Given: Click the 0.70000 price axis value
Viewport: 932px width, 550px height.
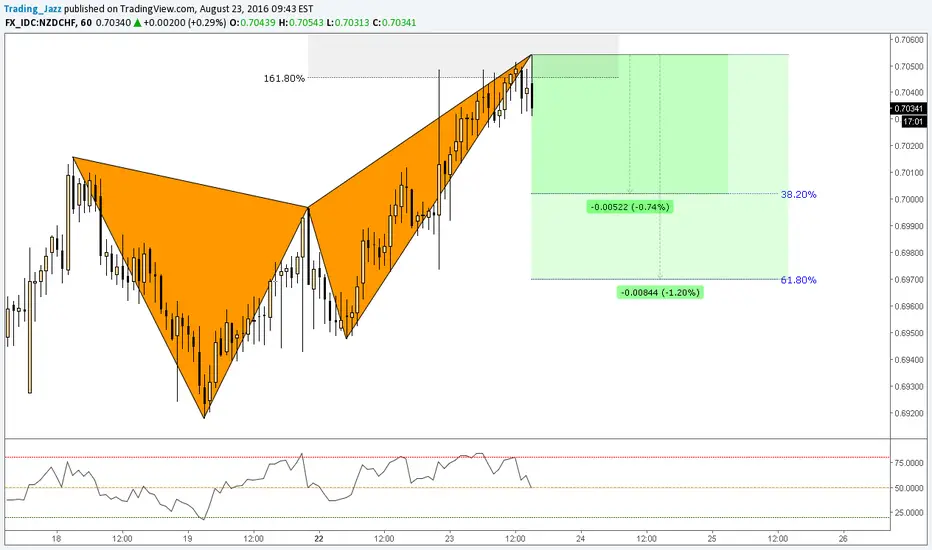Looking at the screenshot, I should 909,200.
